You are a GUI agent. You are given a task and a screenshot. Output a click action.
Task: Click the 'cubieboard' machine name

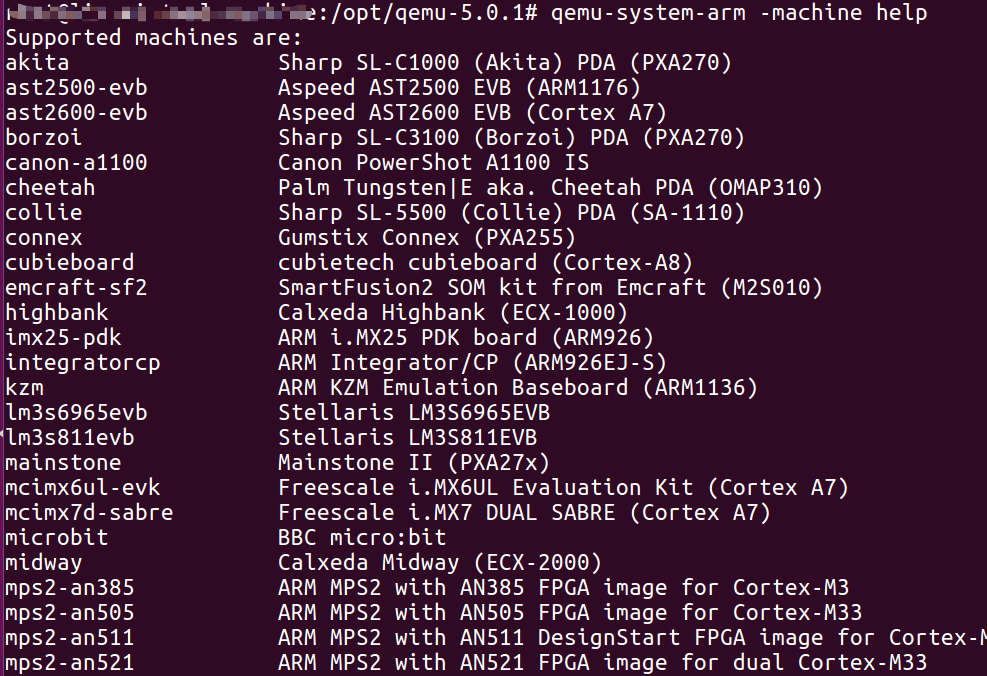point(70,262)
